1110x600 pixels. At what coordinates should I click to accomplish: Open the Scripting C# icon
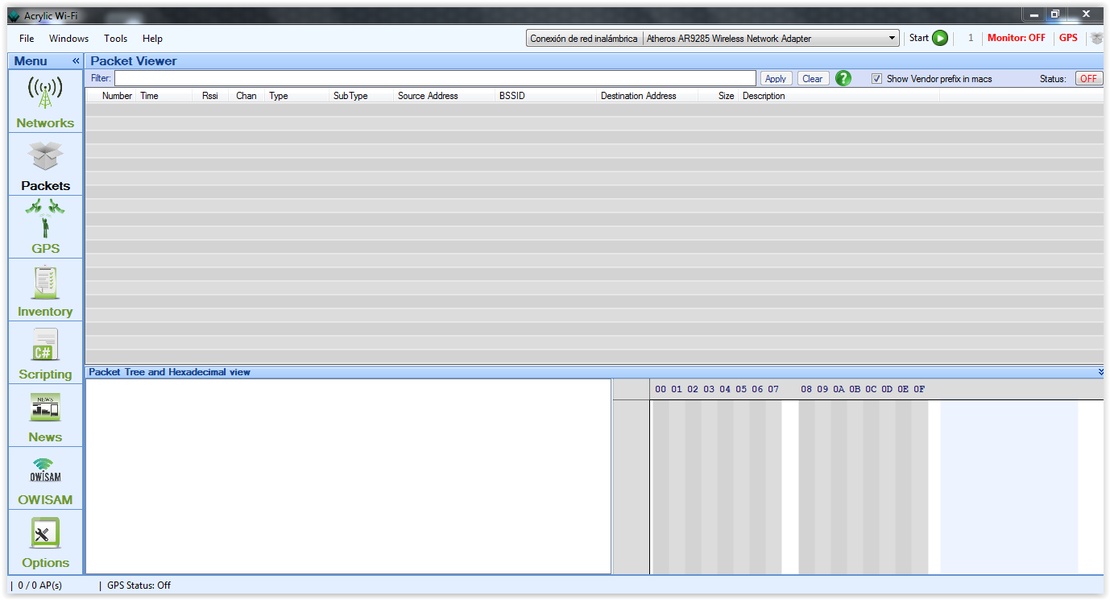coord(45,346)
